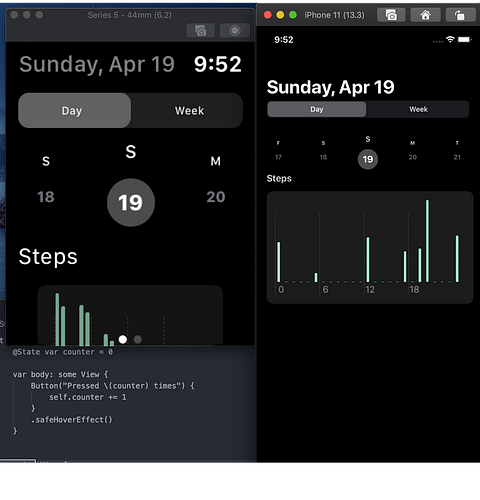Tap the highlighted 19 circle on iPhone
The image size is (480, 500).
pos(368,159)
